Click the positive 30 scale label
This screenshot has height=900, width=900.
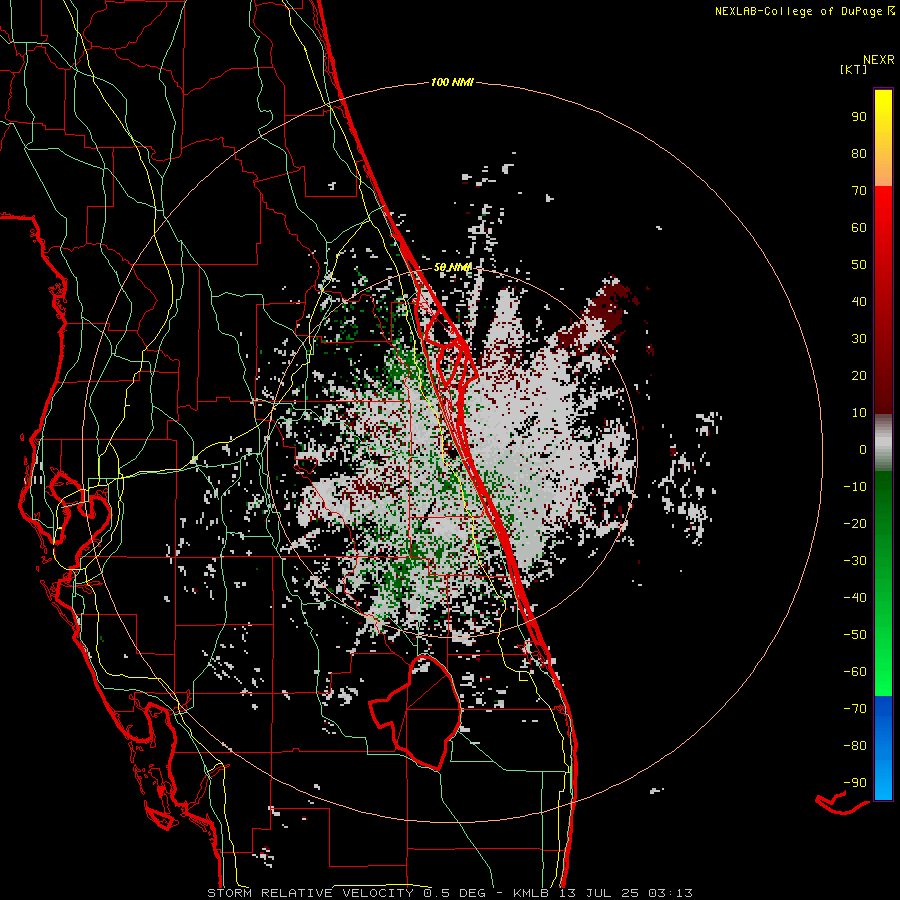[x=859, y=339]
